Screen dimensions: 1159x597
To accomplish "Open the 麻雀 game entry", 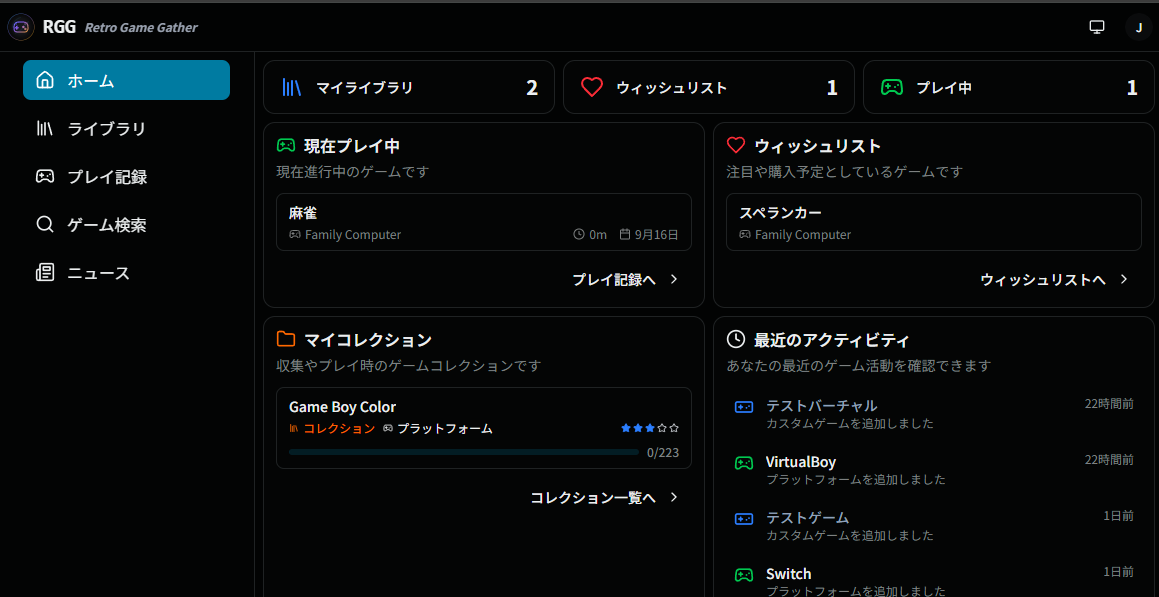I will 483,222.
